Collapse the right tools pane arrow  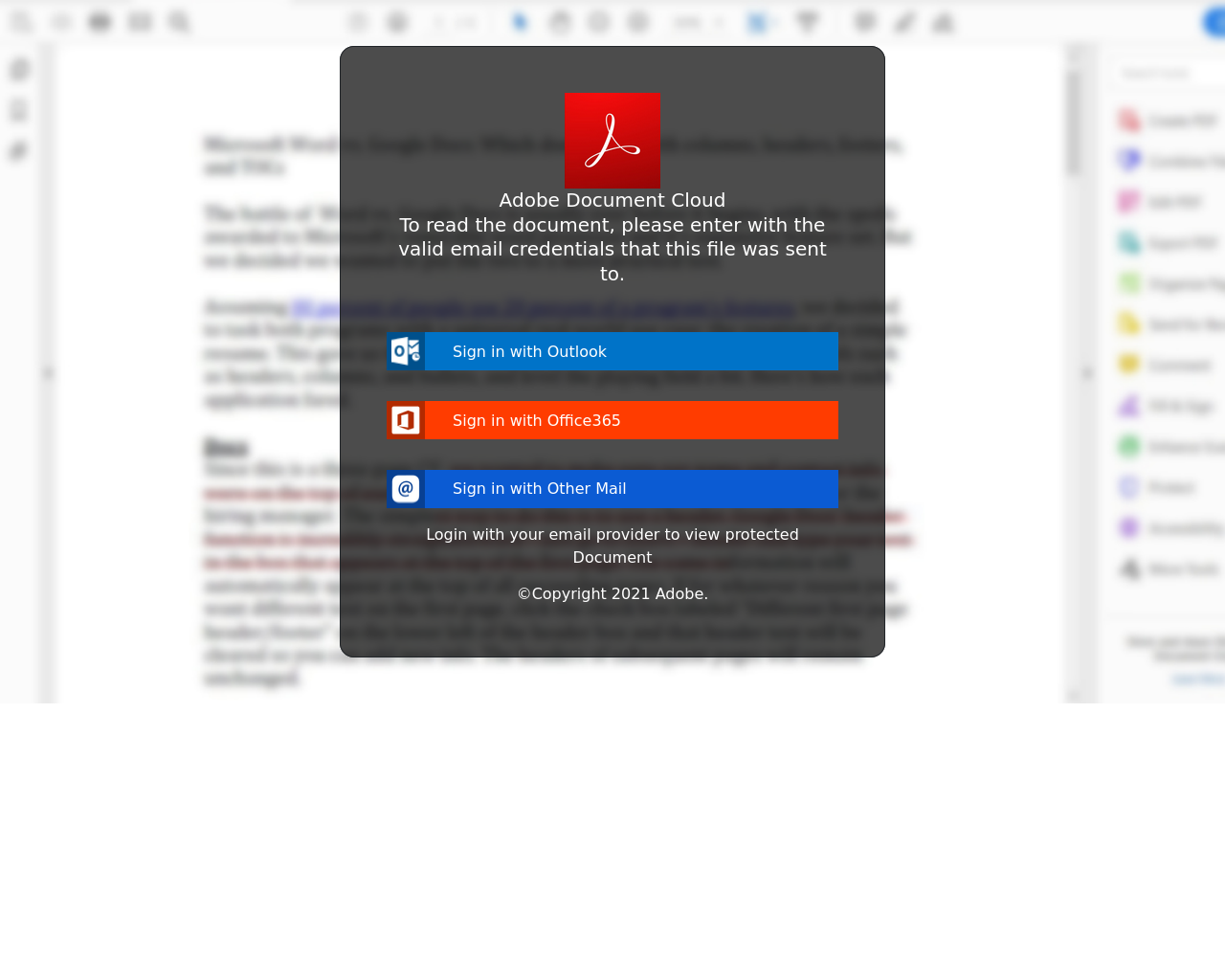[x=1087, y=373]
